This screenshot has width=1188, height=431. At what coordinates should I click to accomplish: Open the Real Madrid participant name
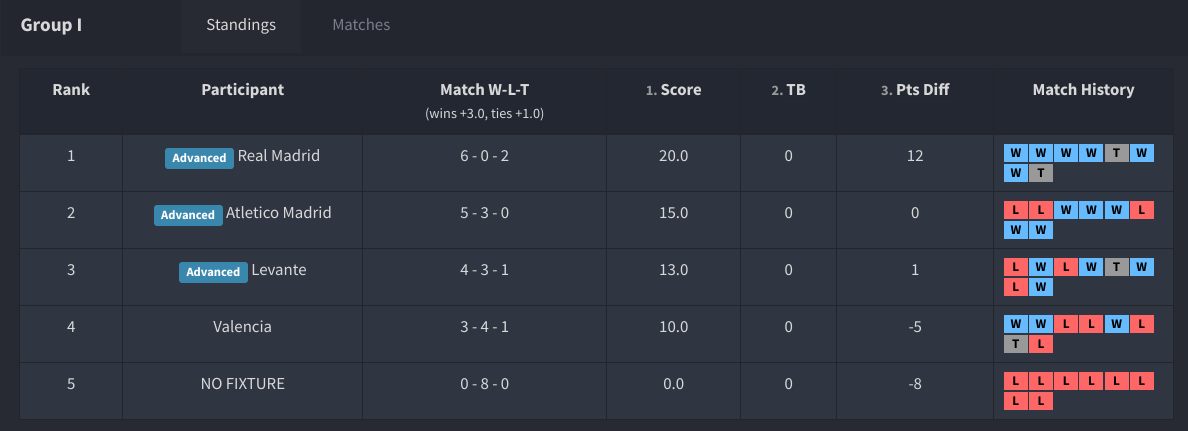pyautogui.click(x=279, y=156)
